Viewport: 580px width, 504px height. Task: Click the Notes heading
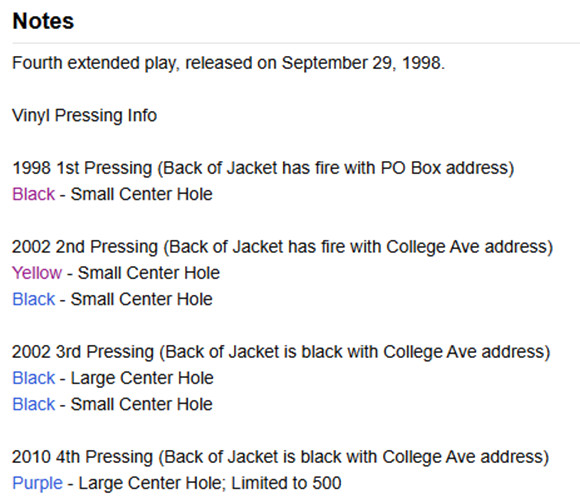click(43, 21)
